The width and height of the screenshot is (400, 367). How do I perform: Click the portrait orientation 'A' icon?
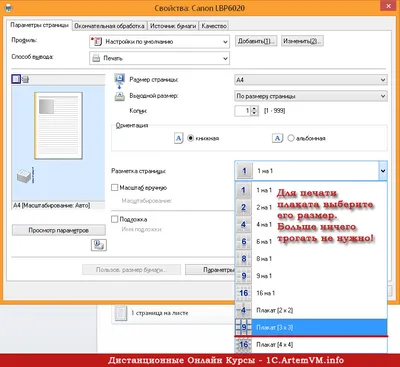[179, 138]
